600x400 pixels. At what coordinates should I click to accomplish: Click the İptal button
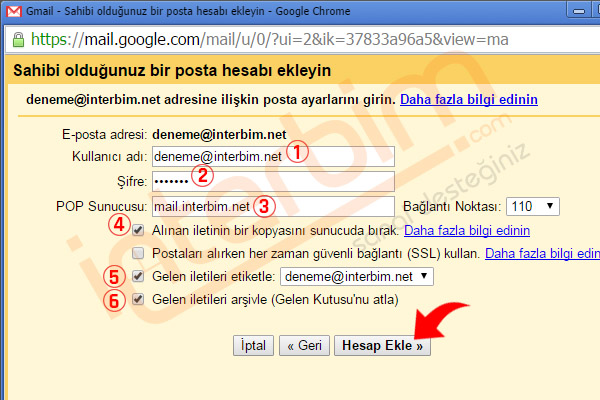coord(253,346)
